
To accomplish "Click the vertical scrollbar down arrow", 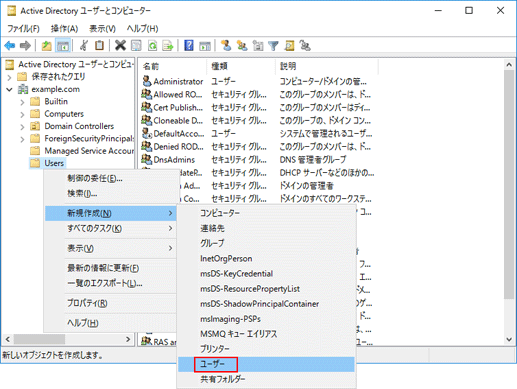I will (509, 339).
